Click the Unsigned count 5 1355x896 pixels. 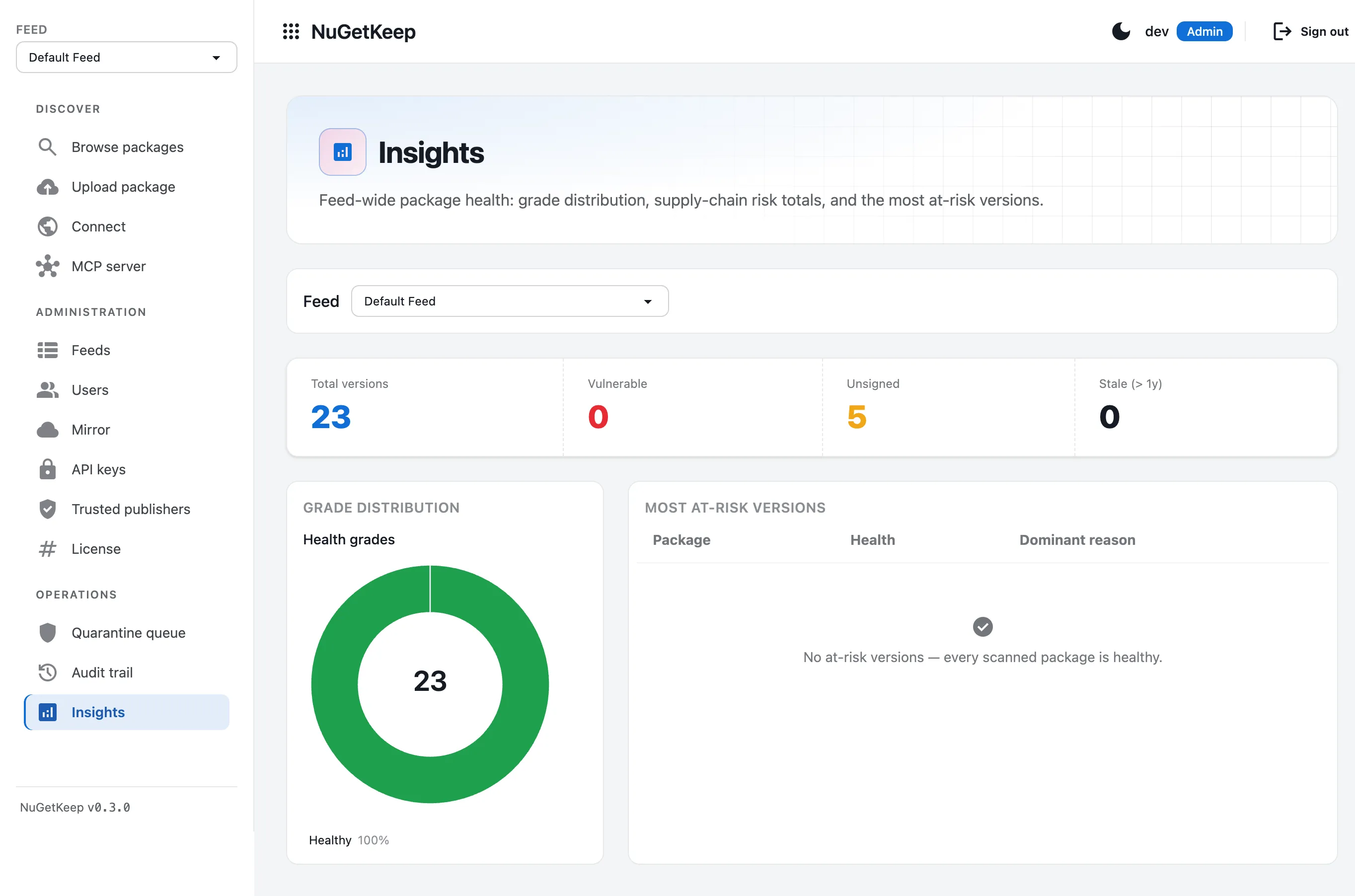[856, 417]
